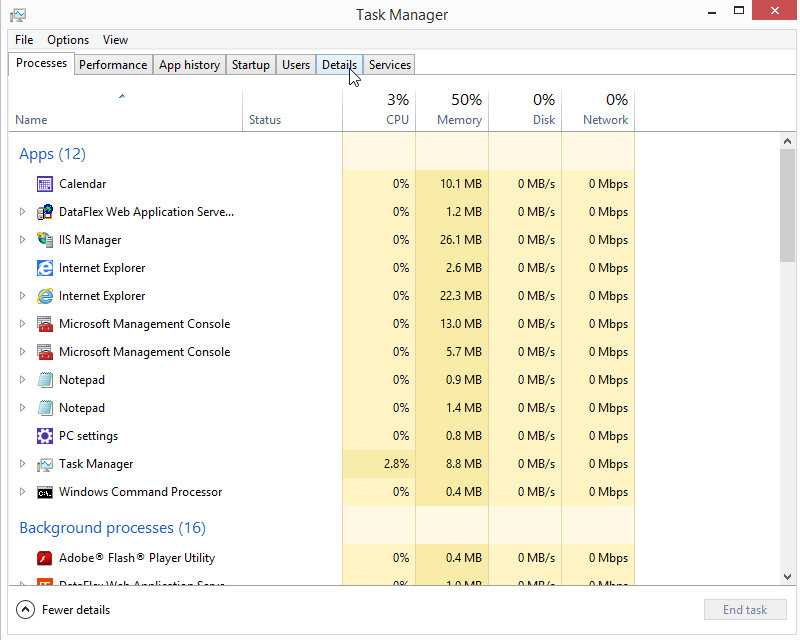Open the View menu
Screen dimensions: 800x640
[115, 40]
